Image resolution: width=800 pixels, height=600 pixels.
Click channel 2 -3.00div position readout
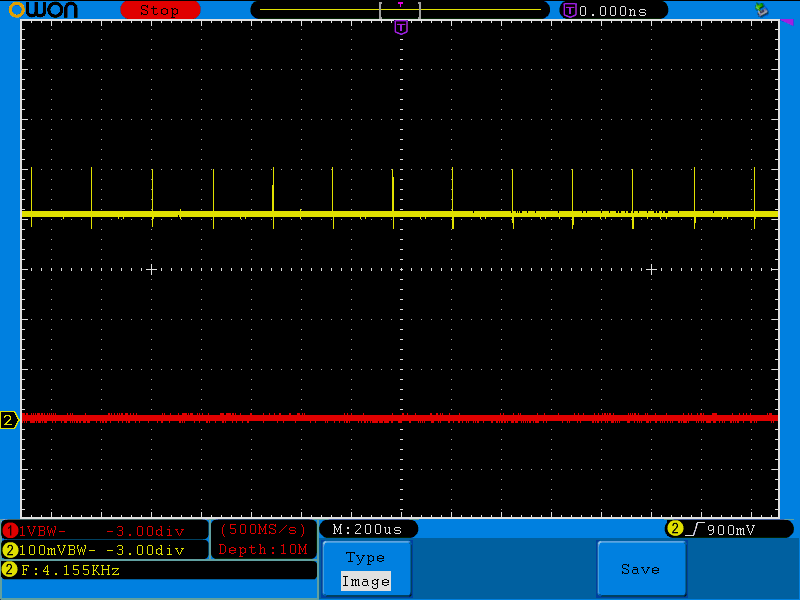145,550
